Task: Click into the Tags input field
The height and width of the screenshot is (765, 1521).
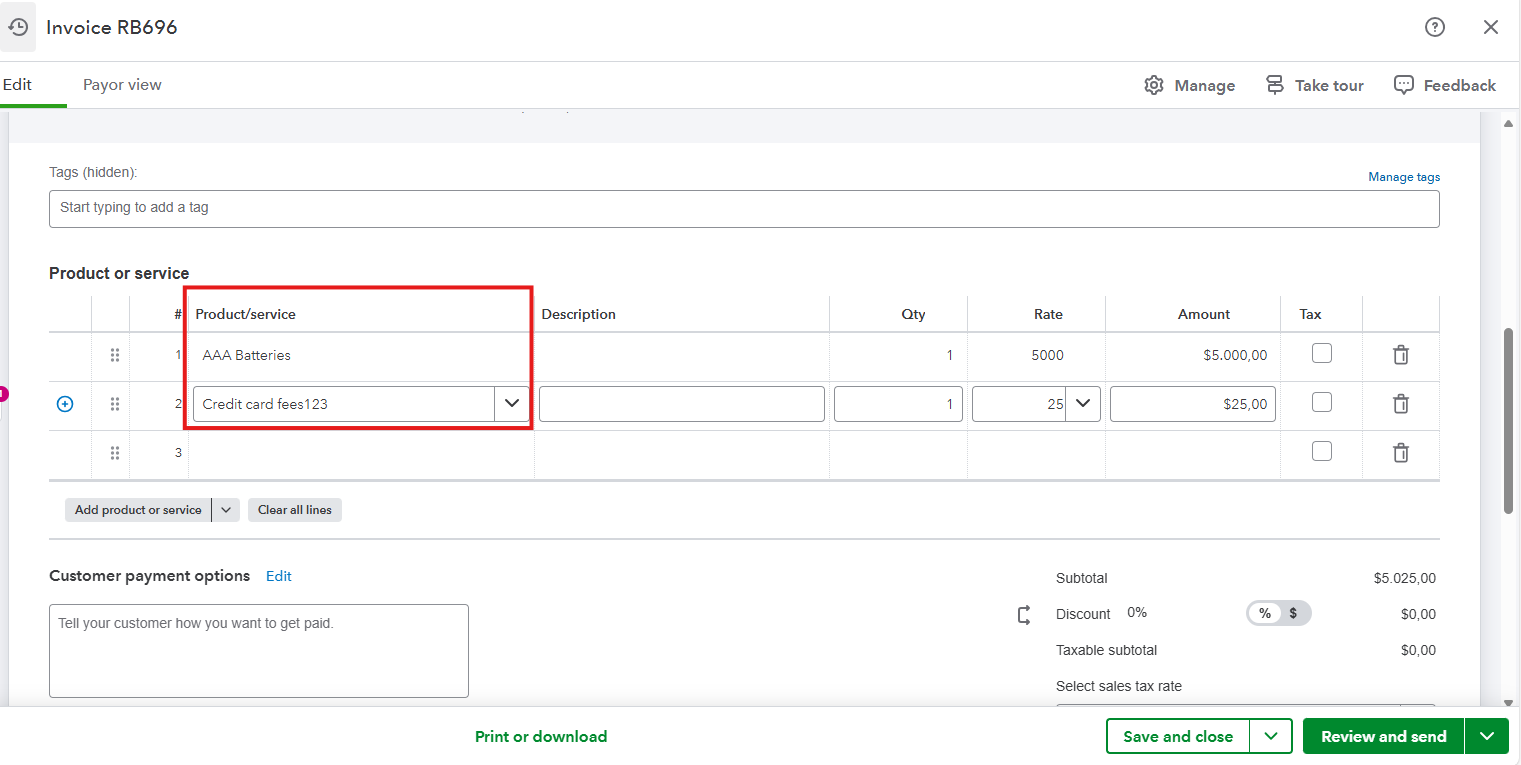Action: (x=743, y=208)
